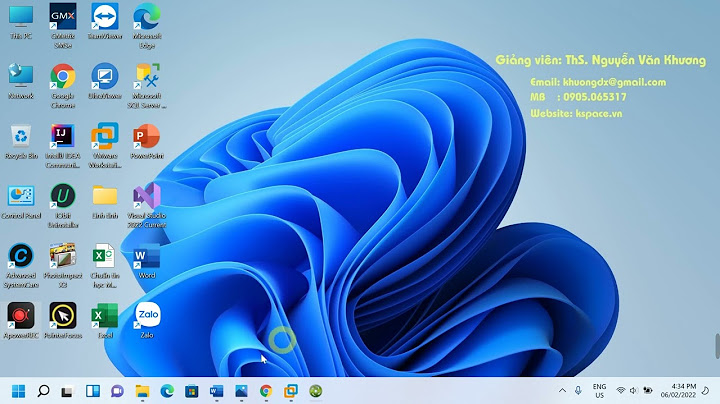Switch to Chrome in the taskbar
The height and width of the screenshot is (404, 720).
click(266, 391)
